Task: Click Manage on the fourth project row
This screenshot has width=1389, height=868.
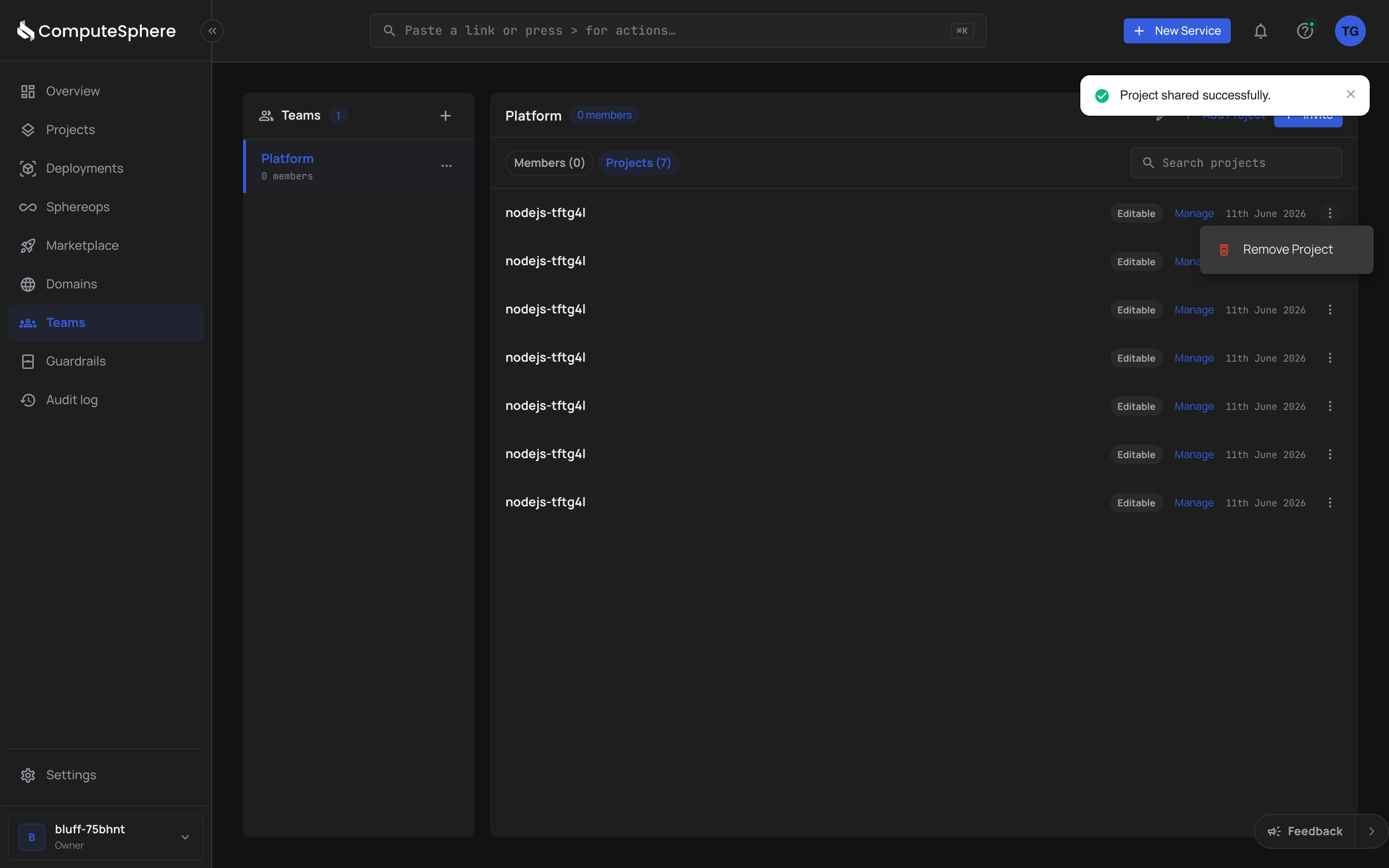Action: tap(1194, 358)
